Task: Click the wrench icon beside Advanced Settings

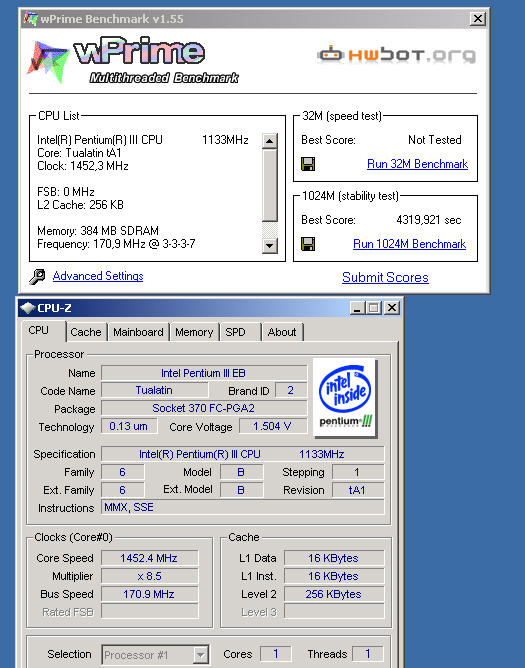Action: click(x=37, y=276)
